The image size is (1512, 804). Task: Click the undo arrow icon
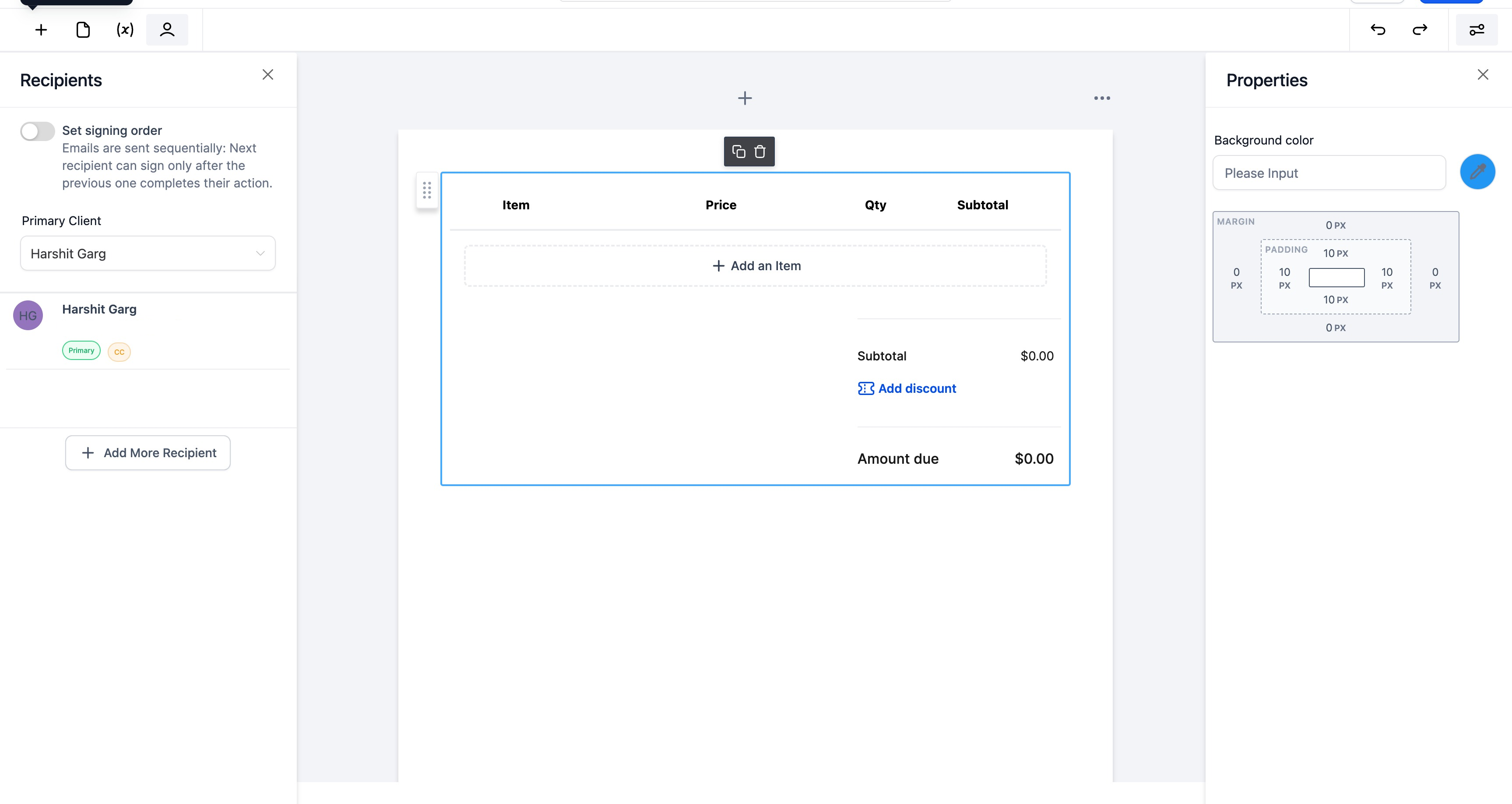pyautogui.click(x=1378, y=30)
